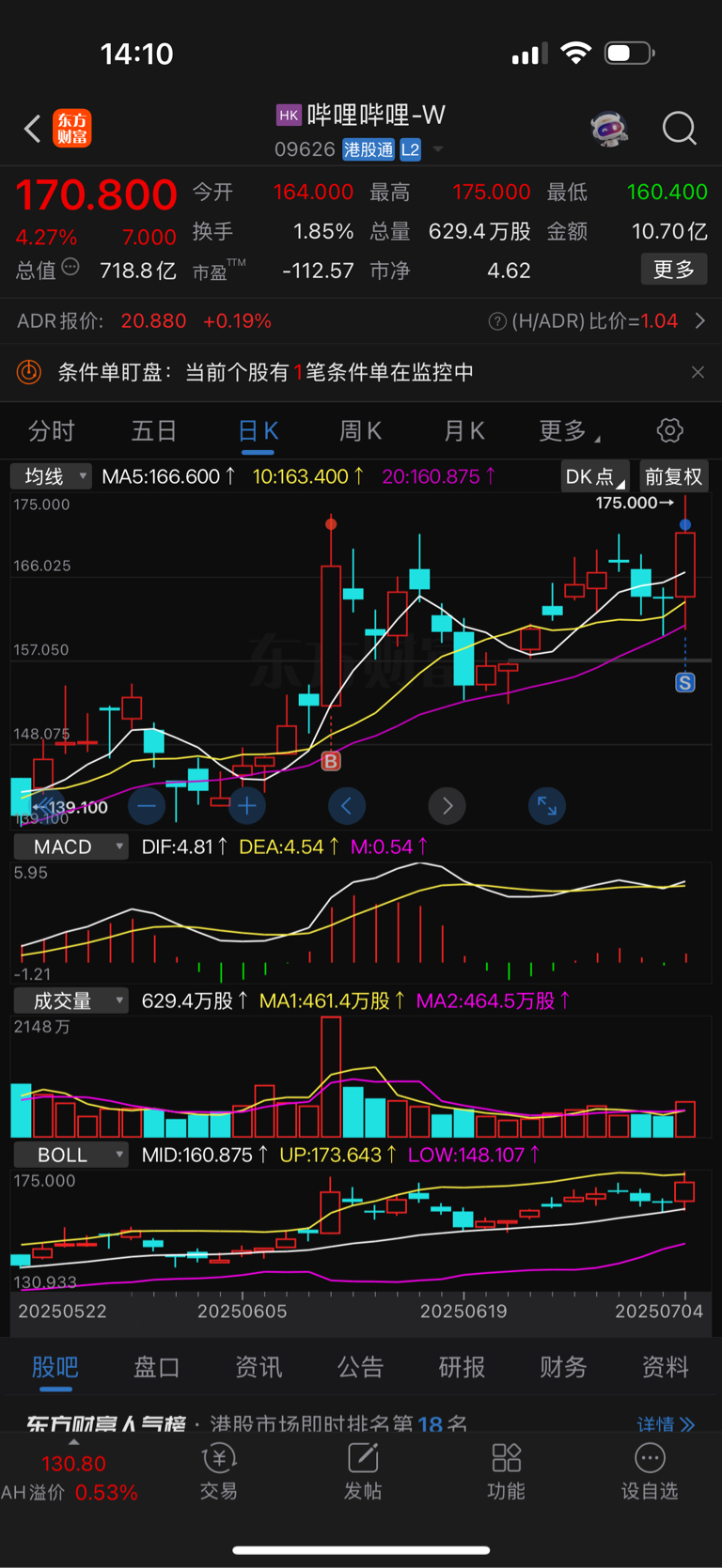Switch to 周K chart tab
This screenshot has width=722, height=1568.
(x=360, y=431)
